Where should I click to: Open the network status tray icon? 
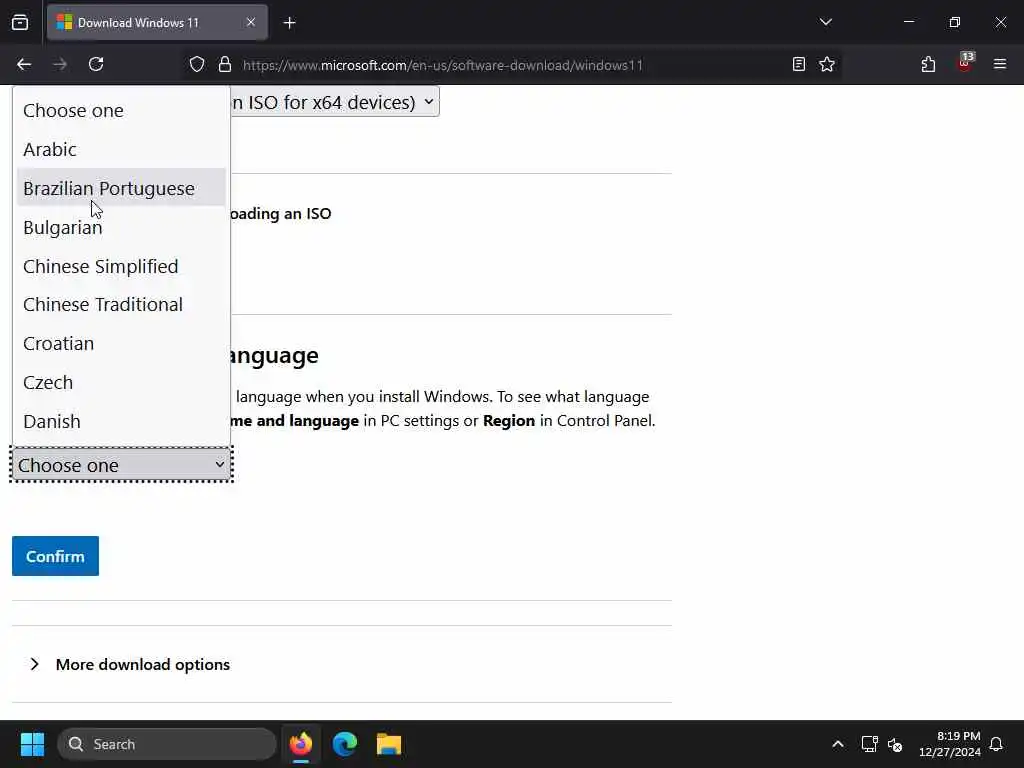[869, 744]
